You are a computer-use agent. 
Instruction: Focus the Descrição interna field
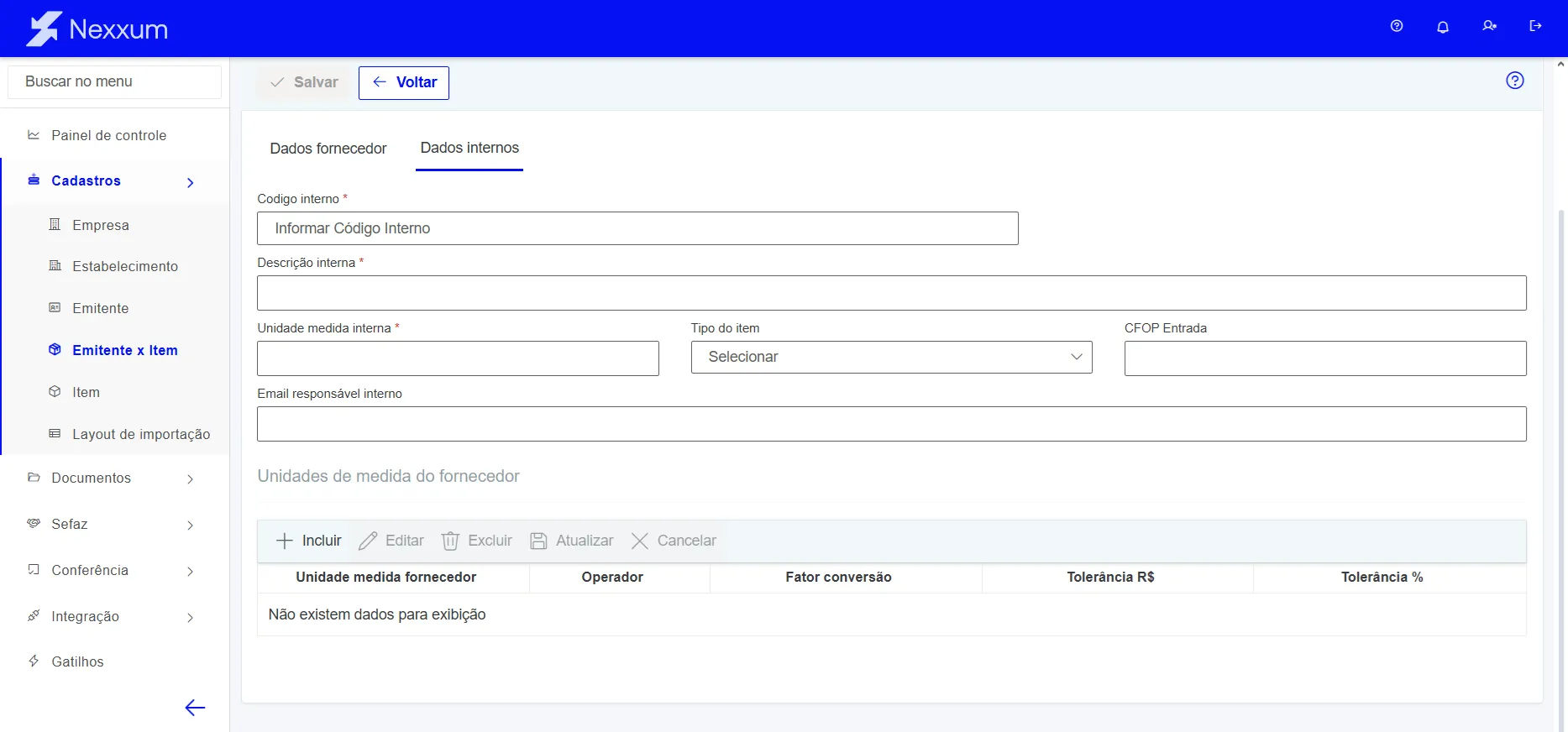(892, 293)
